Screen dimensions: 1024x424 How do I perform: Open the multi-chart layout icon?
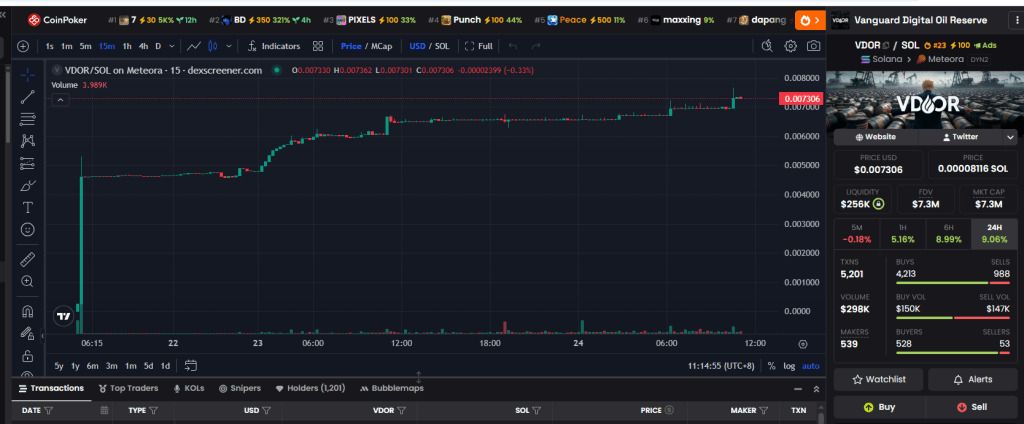tap(318, 46)
